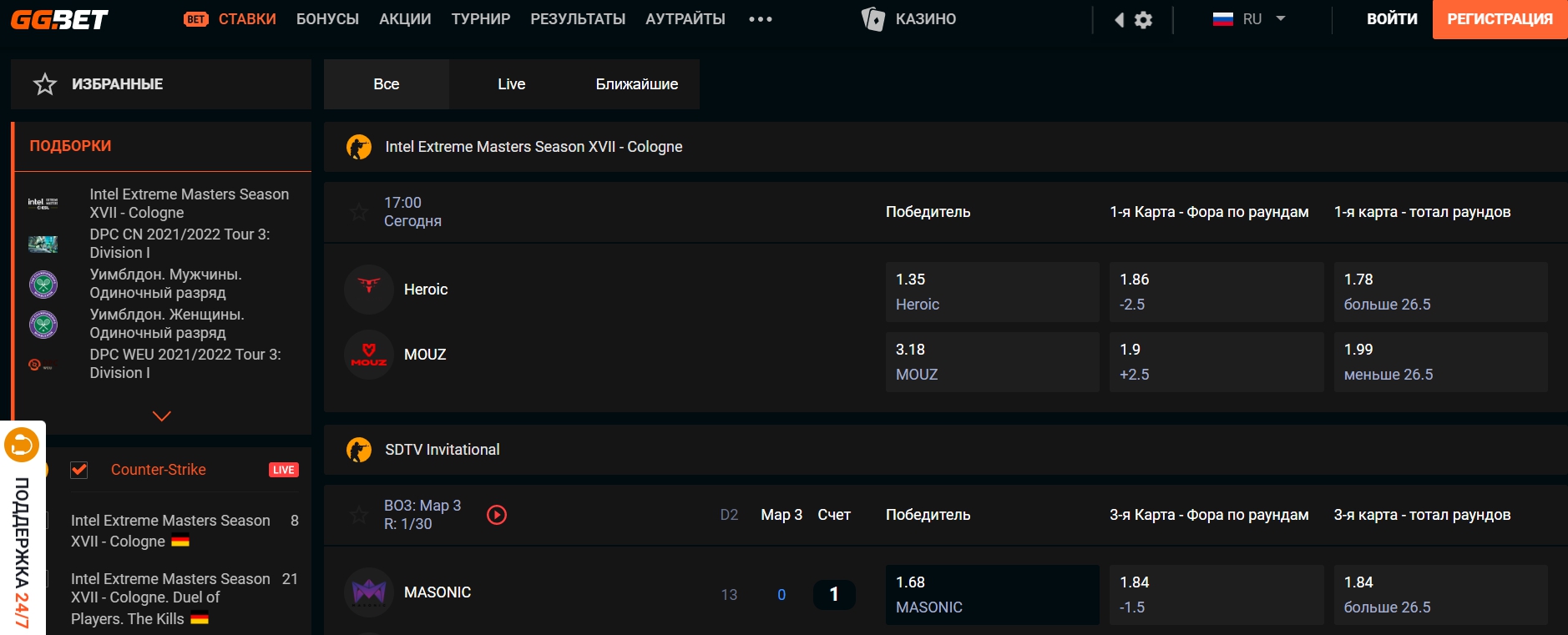This screenshot has width=1568, height=635.
Task: Open the RU language dropdown
Action: [1249, 19]
